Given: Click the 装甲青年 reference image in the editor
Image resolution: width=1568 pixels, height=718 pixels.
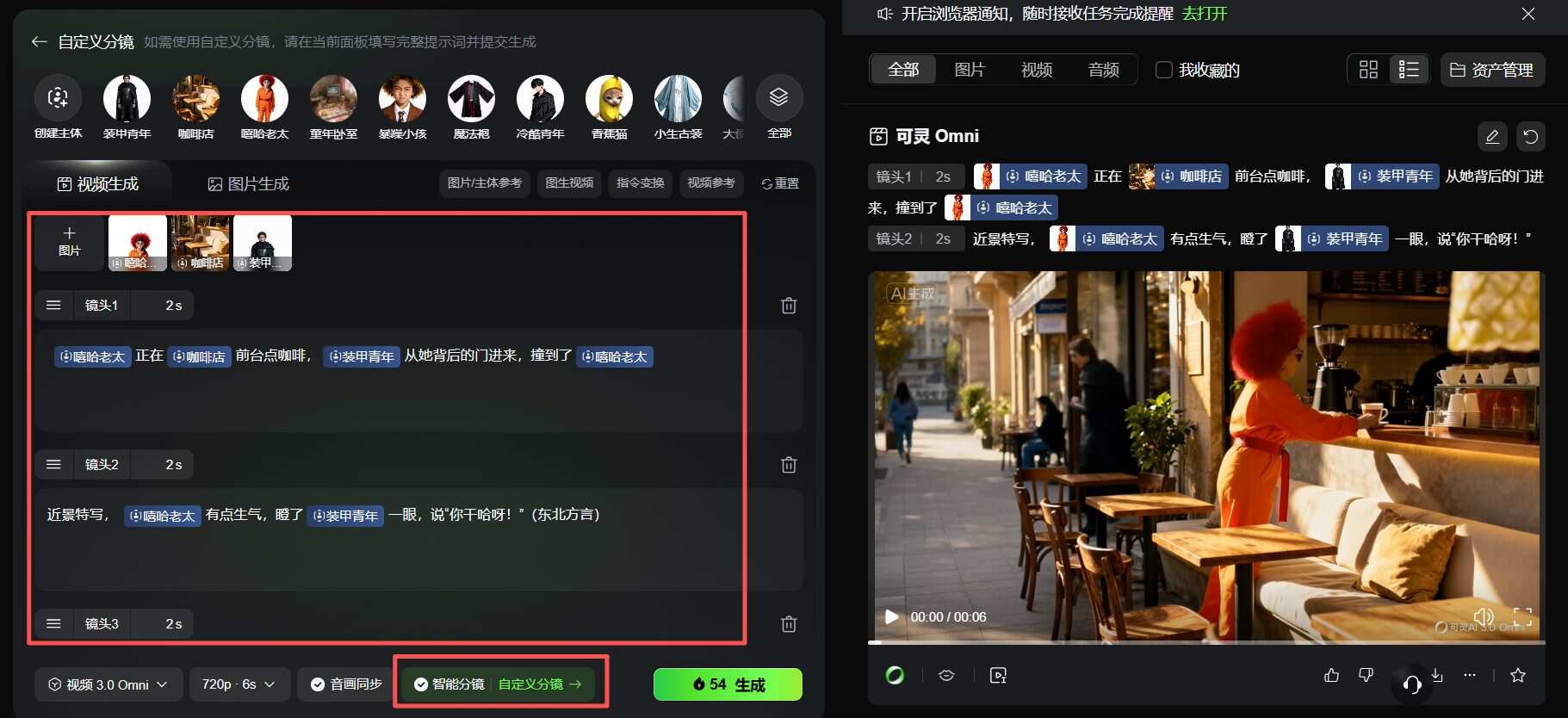Looking at the screenshot, I should coord(263,243).
